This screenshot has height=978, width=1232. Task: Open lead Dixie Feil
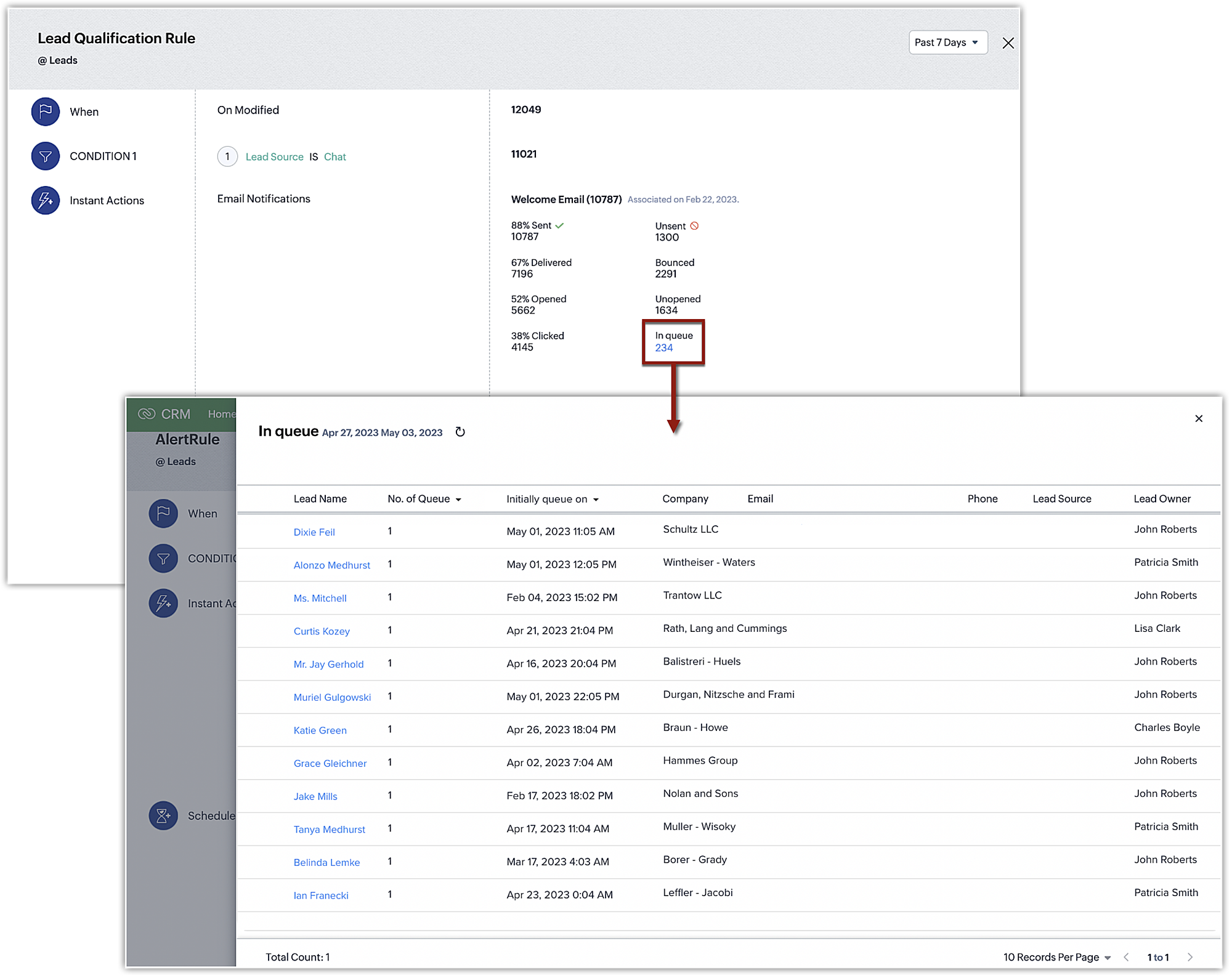[314, 532]
